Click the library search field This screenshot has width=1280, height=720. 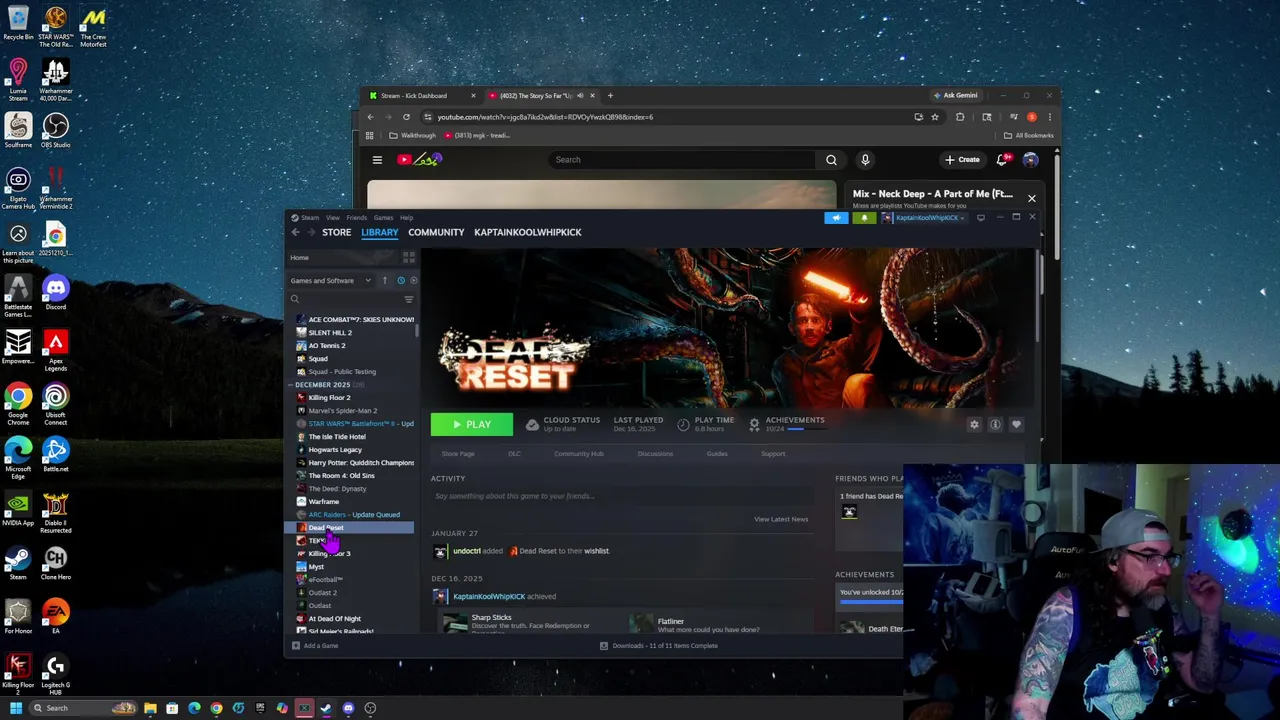coord(345,299)
